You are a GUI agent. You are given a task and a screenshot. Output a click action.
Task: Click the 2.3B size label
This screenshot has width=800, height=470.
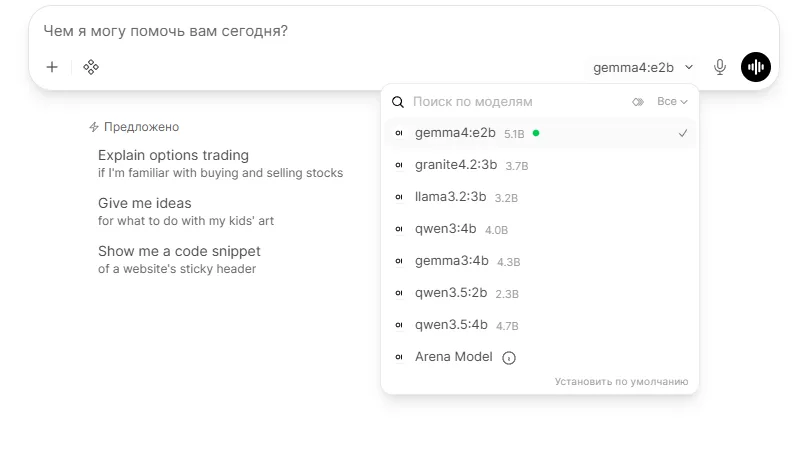coord(507,294)
